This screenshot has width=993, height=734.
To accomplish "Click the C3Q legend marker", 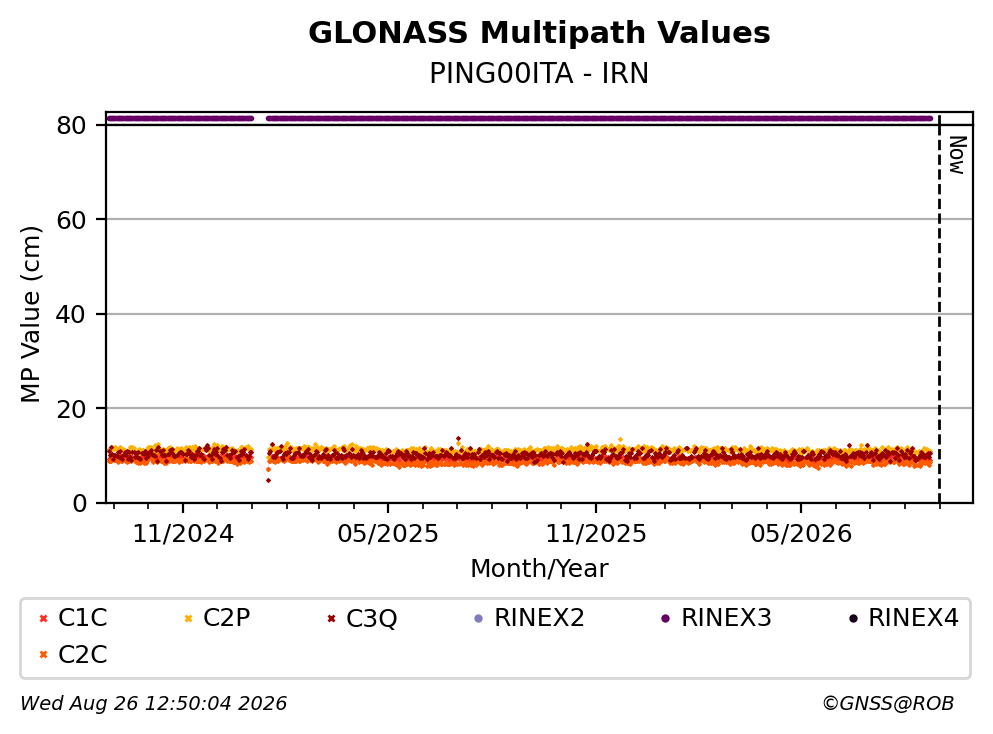I will (x=331, y=618).
